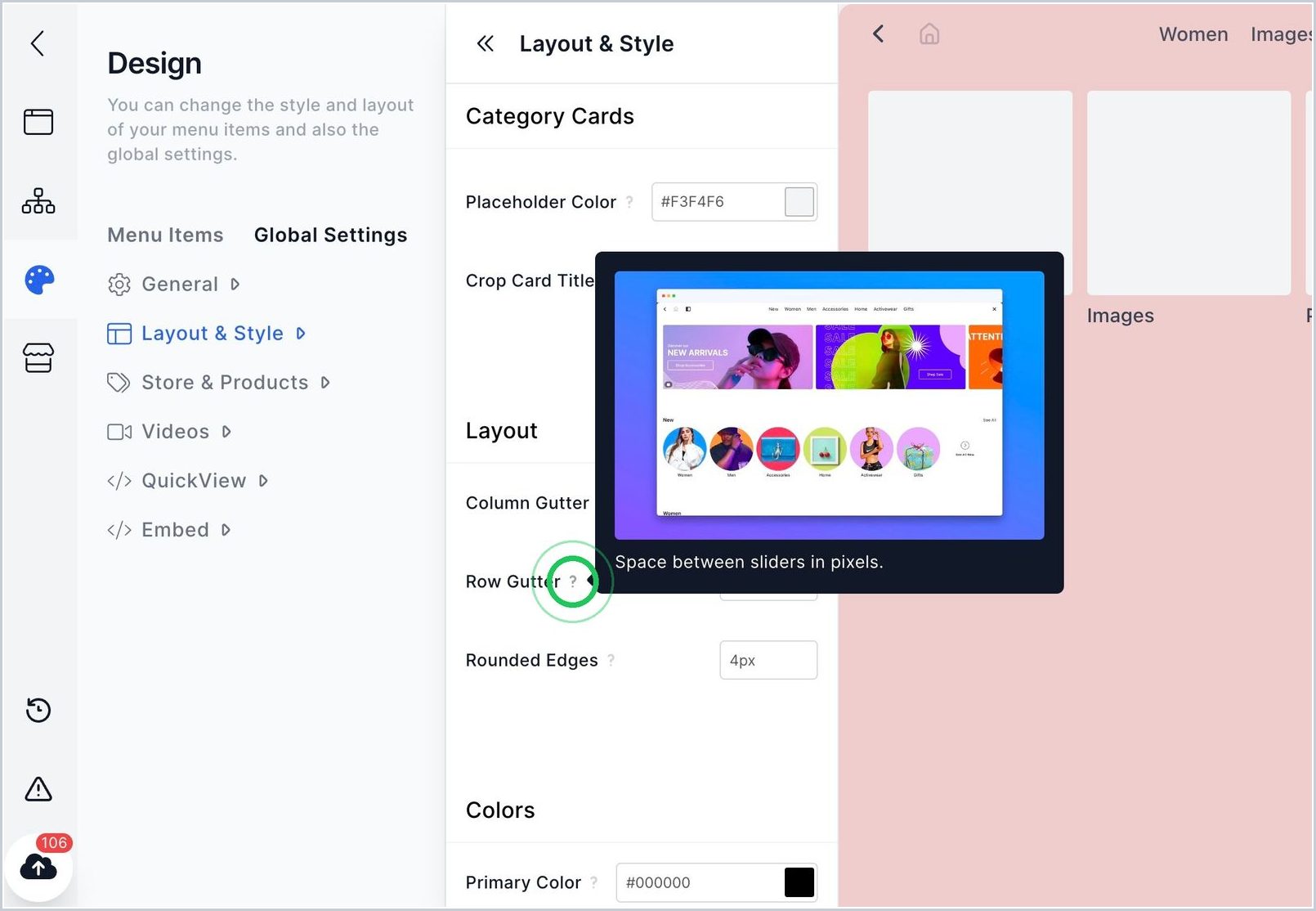Collapse panel with double chevron icon

(x=486, y=43)
